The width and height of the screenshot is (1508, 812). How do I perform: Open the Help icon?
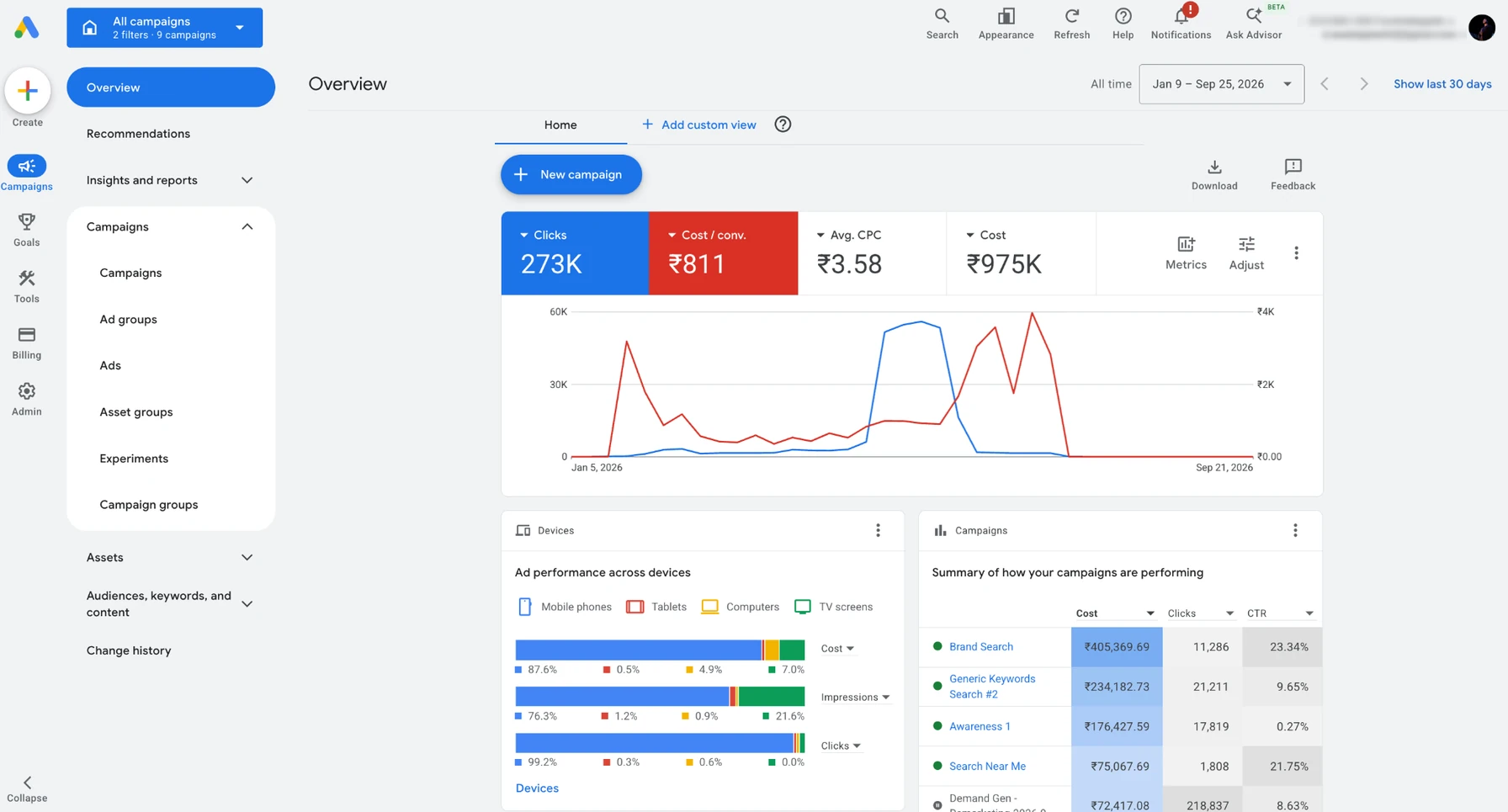(x=1123, y=16)
